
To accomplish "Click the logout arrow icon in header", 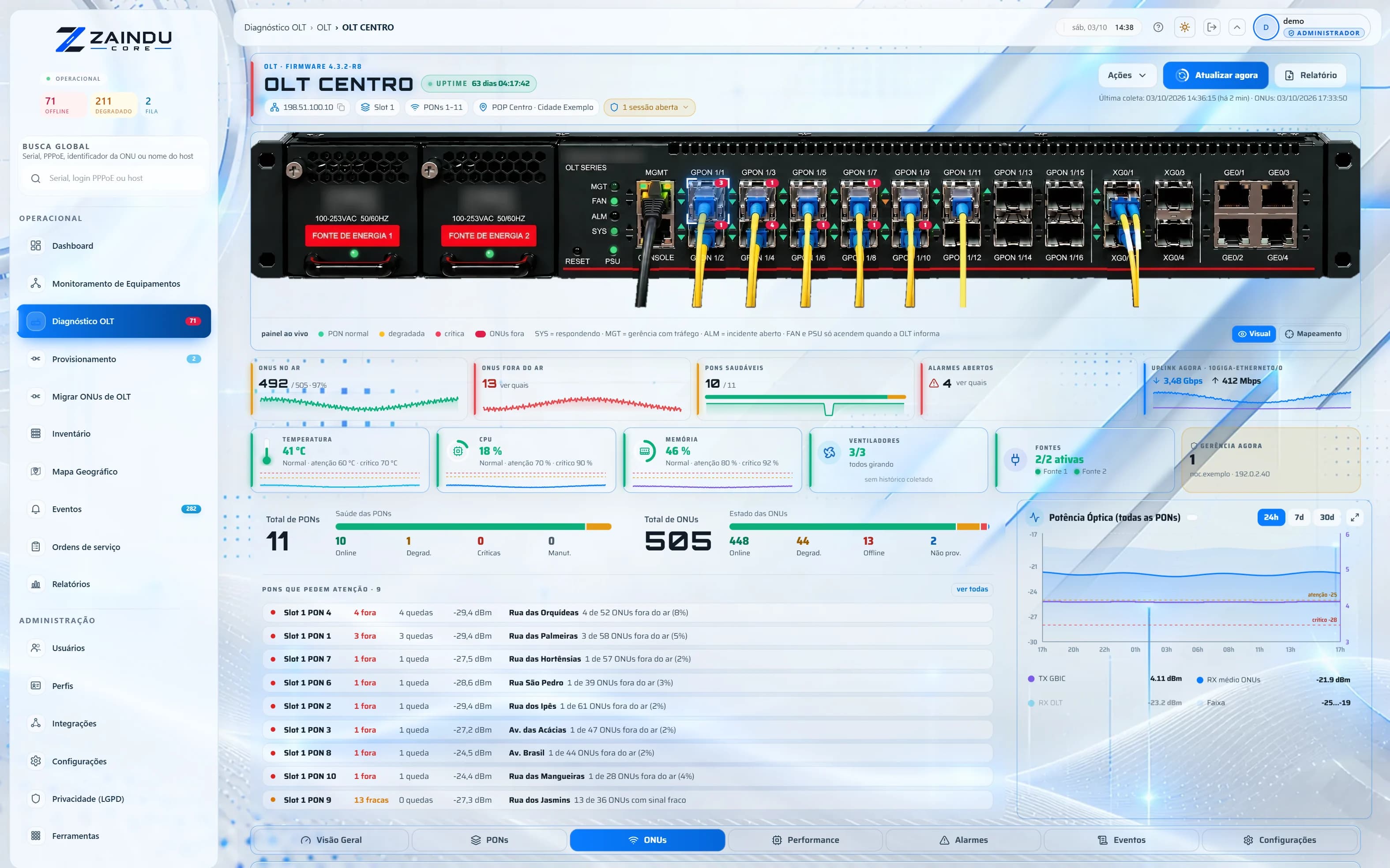I will click(x=1211, y=27).
